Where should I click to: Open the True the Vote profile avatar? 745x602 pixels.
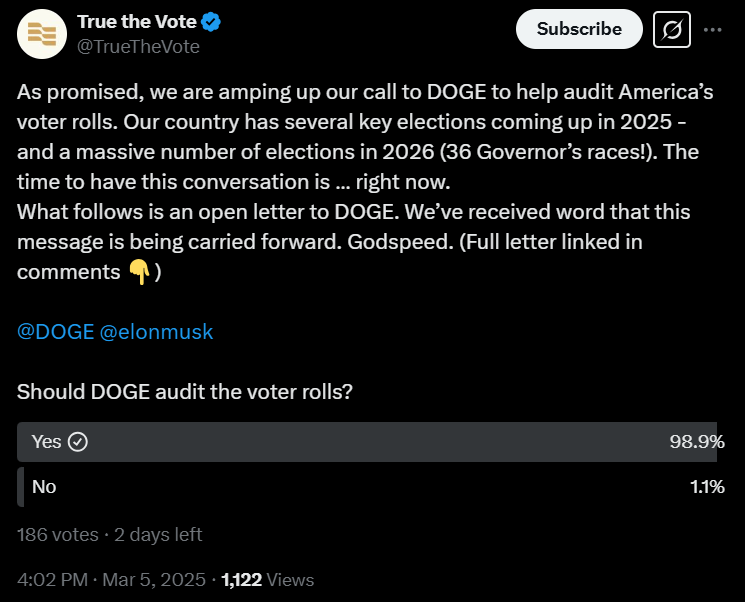tap(42, 34)
